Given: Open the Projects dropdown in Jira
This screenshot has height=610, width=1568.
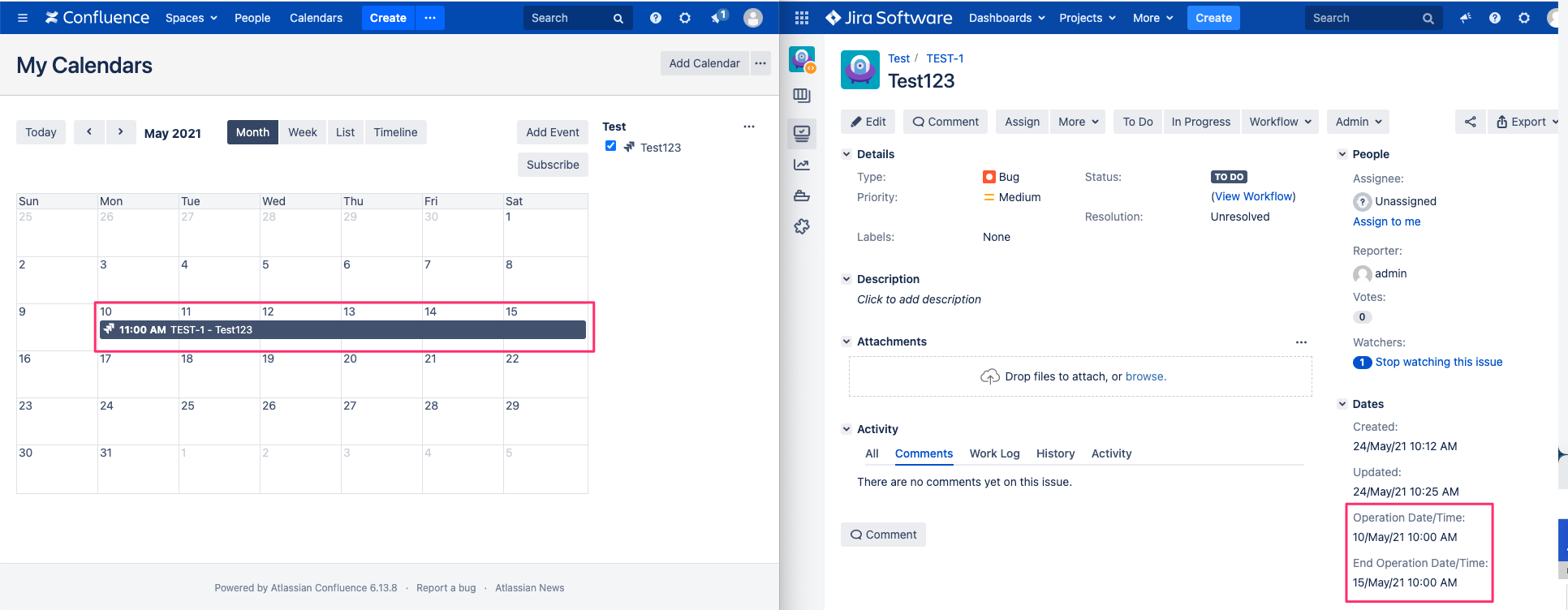Looking at the screenshot, I should point(1088,18).
